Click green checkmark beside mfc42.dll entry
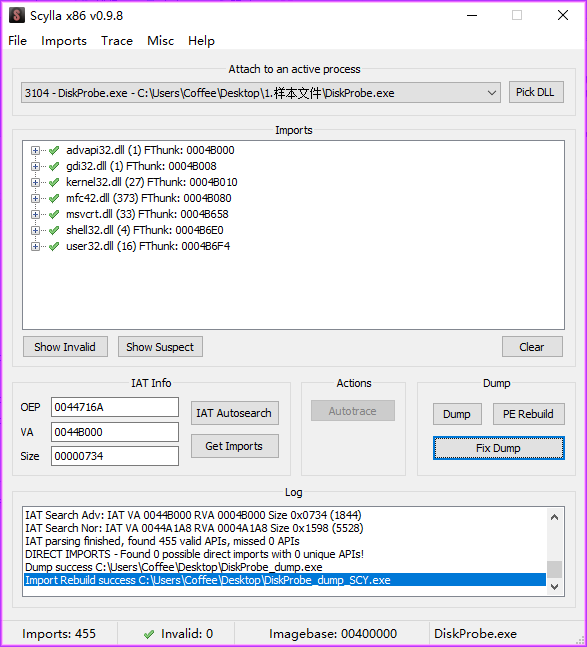The width and height of the screenshot is (587, 647). coord(54,198)
